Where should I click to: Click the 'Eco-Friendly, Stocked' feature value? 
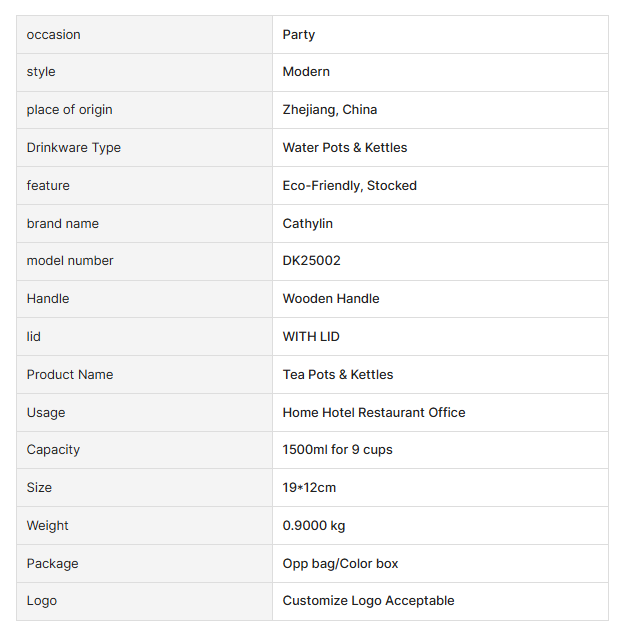pos(350,186)
